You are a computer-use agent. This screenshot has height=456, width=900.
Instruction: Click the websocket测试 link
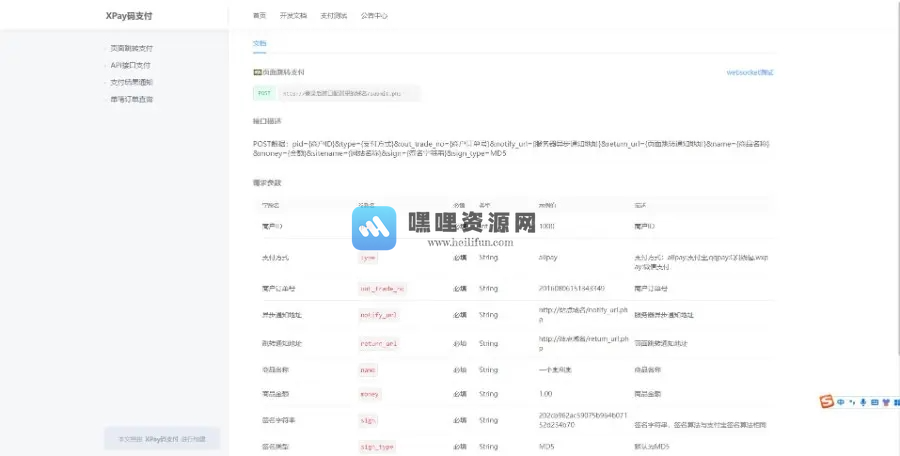pos(750,72)
